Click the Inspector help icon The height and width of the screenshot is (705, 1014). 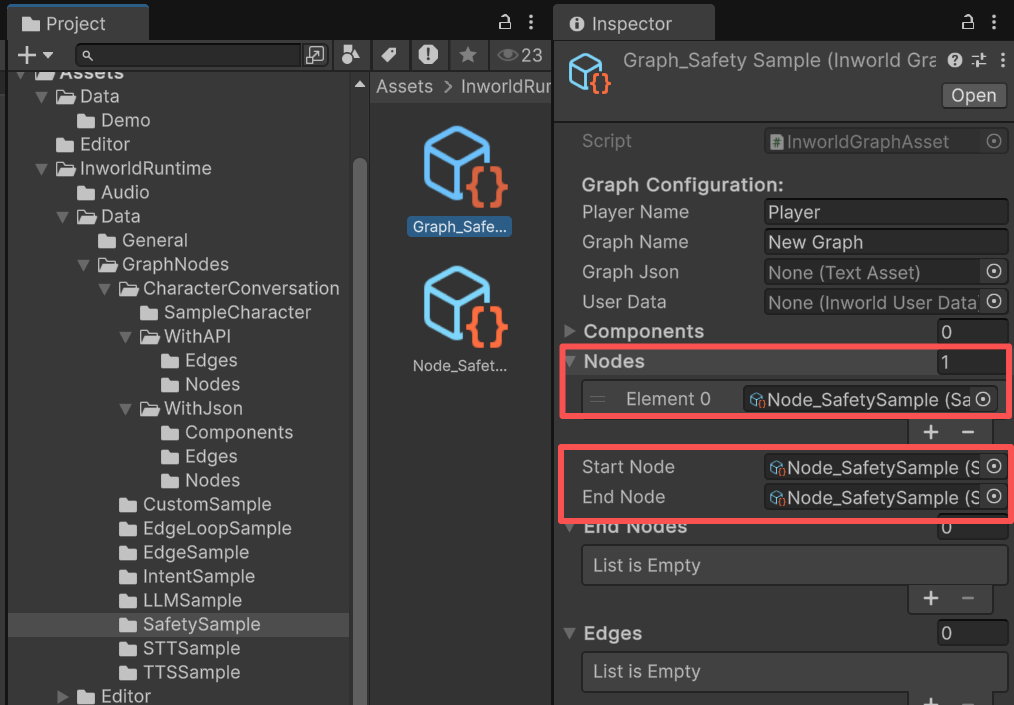point(955,60)
